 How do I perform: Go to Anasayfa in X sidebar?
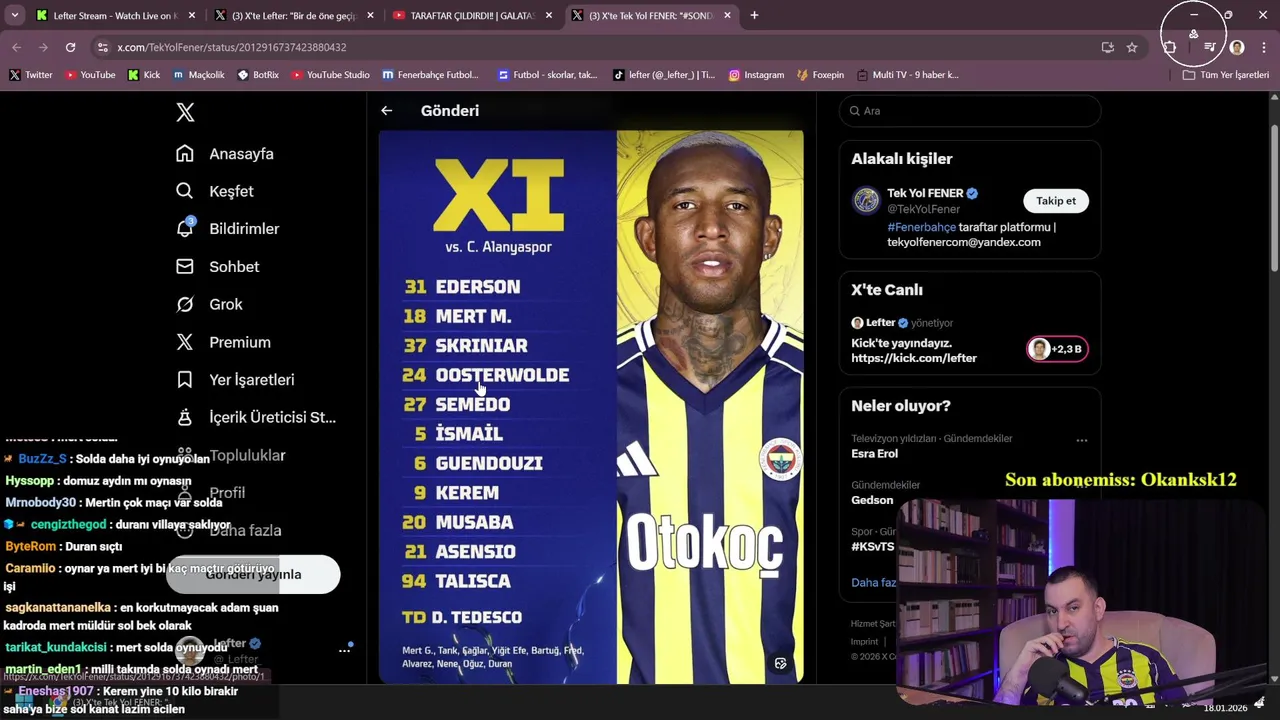click(225, 154)
